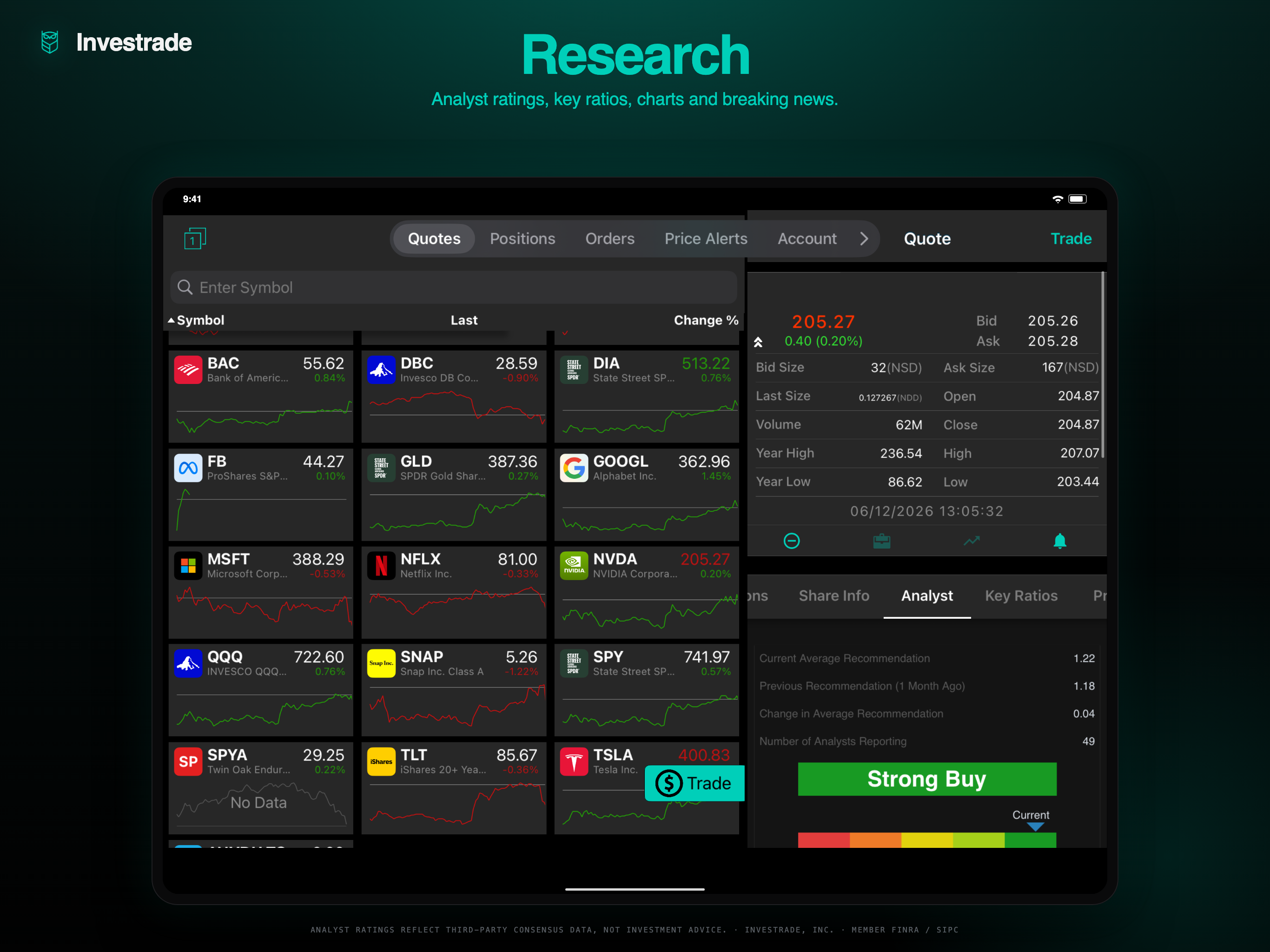
Task: Click the search magnifier icon
Action: pos(185,287)
